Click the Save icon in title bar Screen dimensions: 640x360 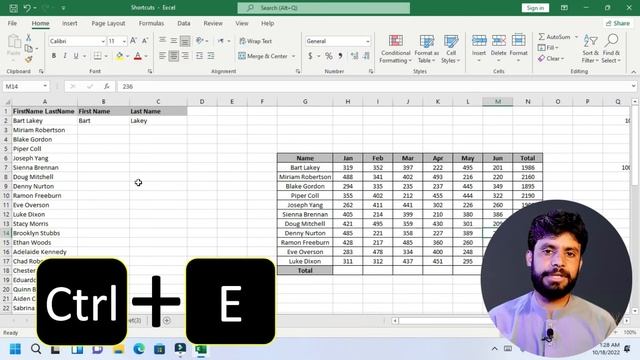click(13, 8)
